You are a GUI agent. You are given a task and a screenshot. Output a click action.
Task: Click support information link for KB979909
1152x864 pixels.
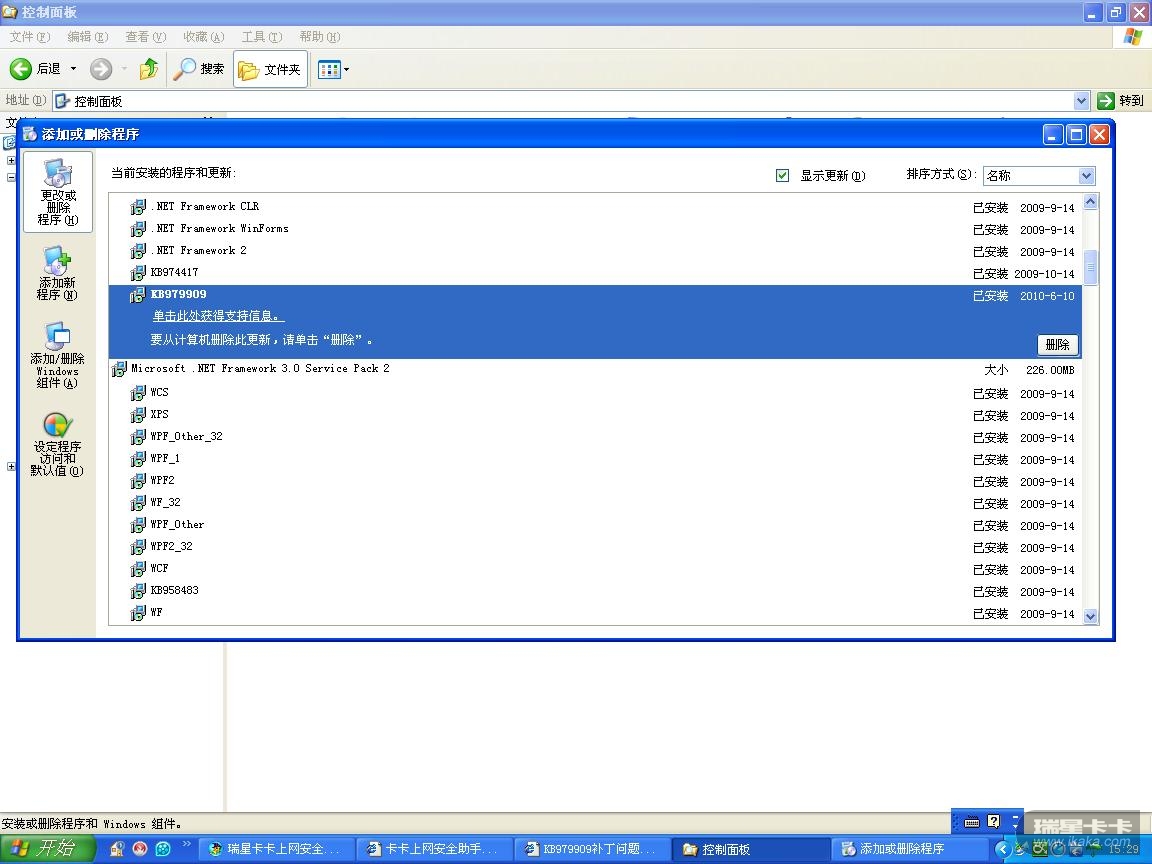click(x=218, y=316)
